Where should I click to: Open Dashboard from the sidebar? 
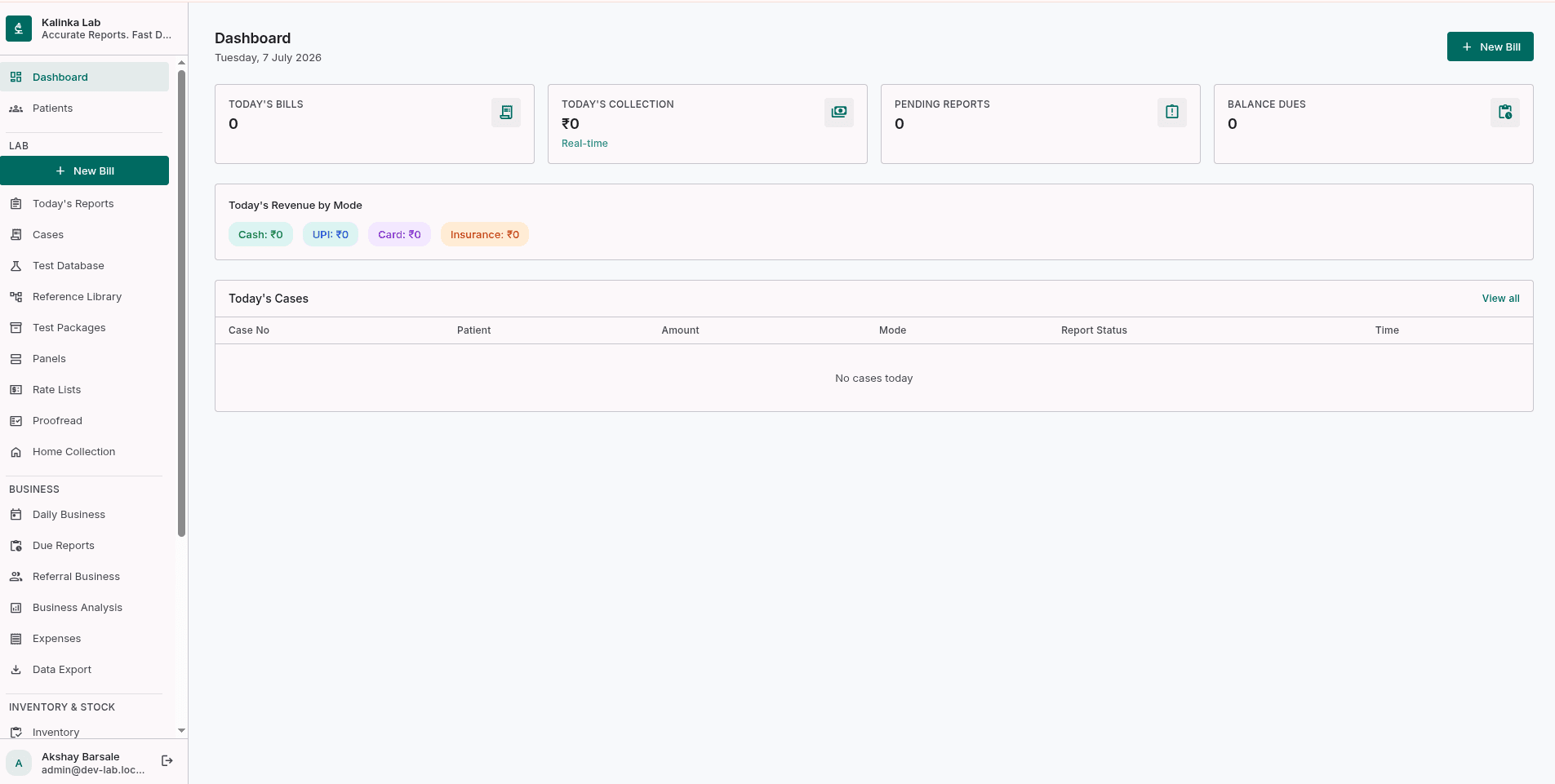(84, 77)
